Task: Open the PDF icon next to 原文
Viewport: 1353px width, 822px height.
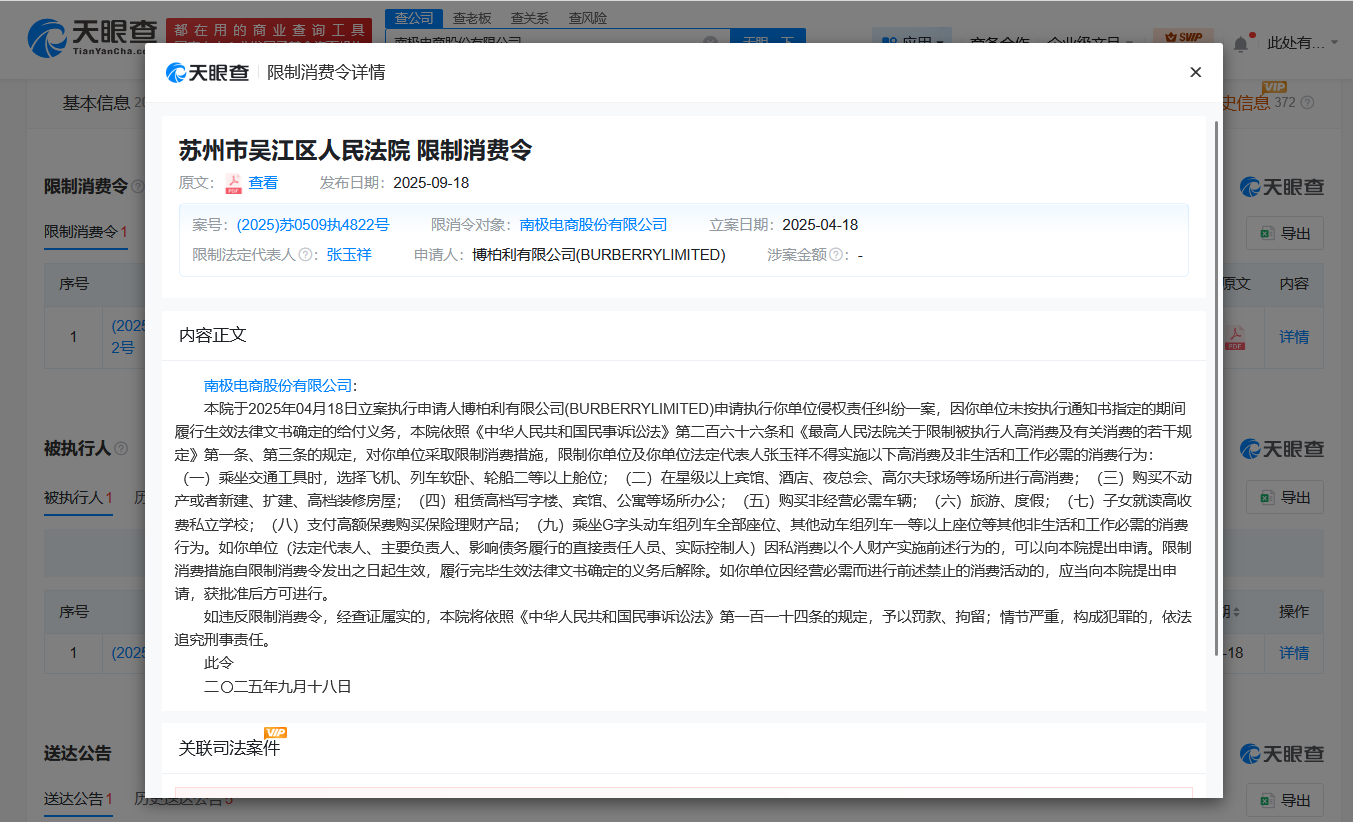Action: (x=233, y=183)
